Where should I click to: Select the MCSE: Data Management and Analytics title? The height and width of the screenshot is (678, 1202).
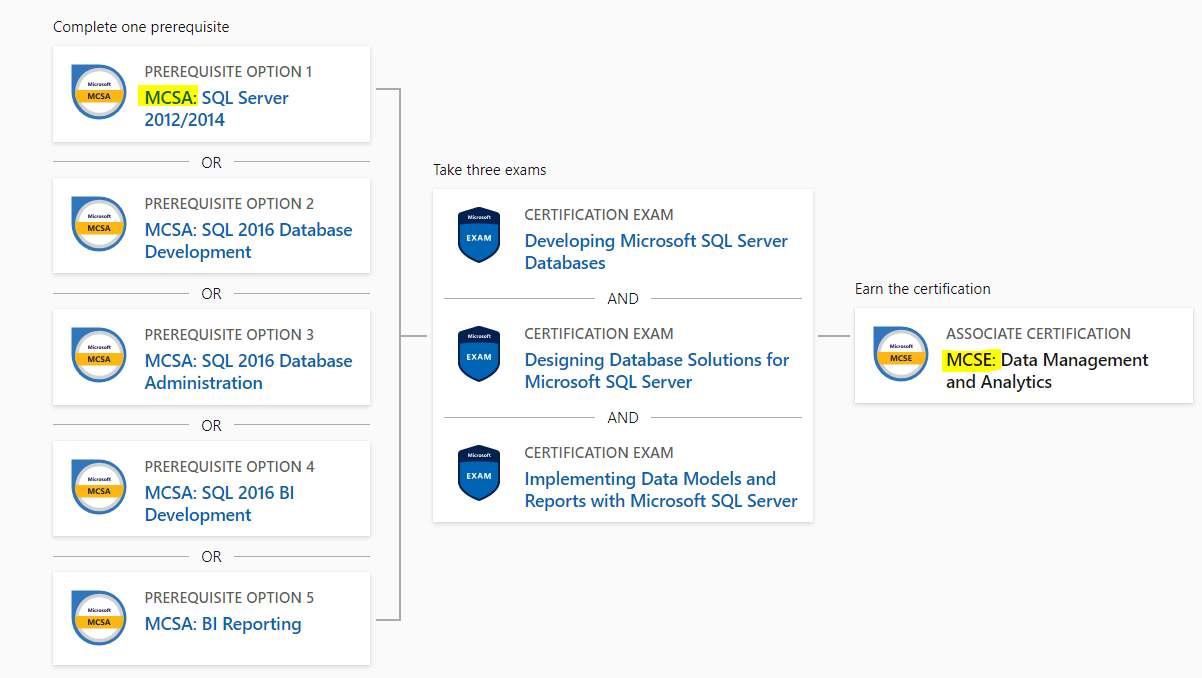click(x=1047, y=371)
